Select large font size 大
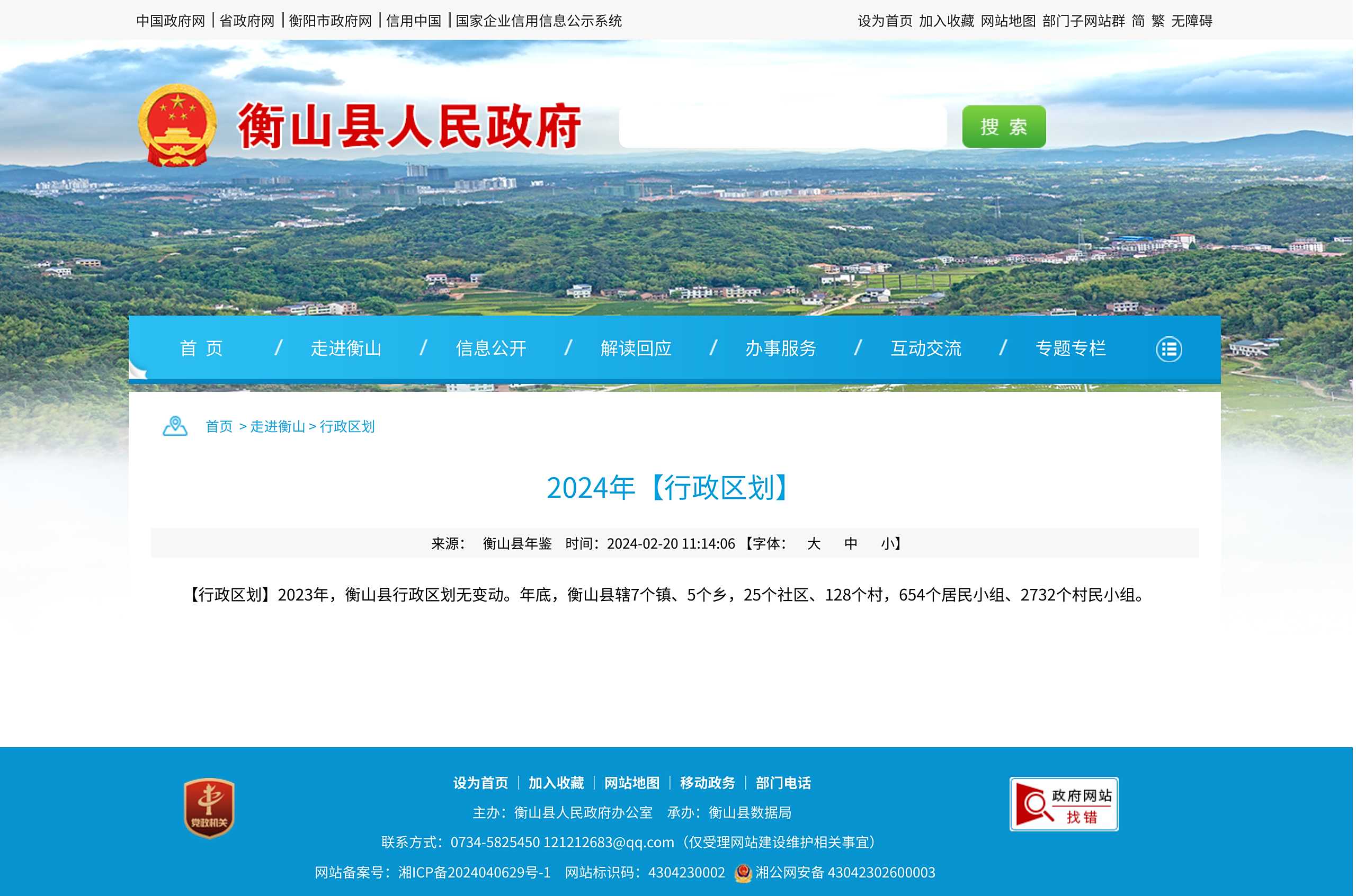The height and width of the screenshot is (896, 1356). [x=813, y=543]
